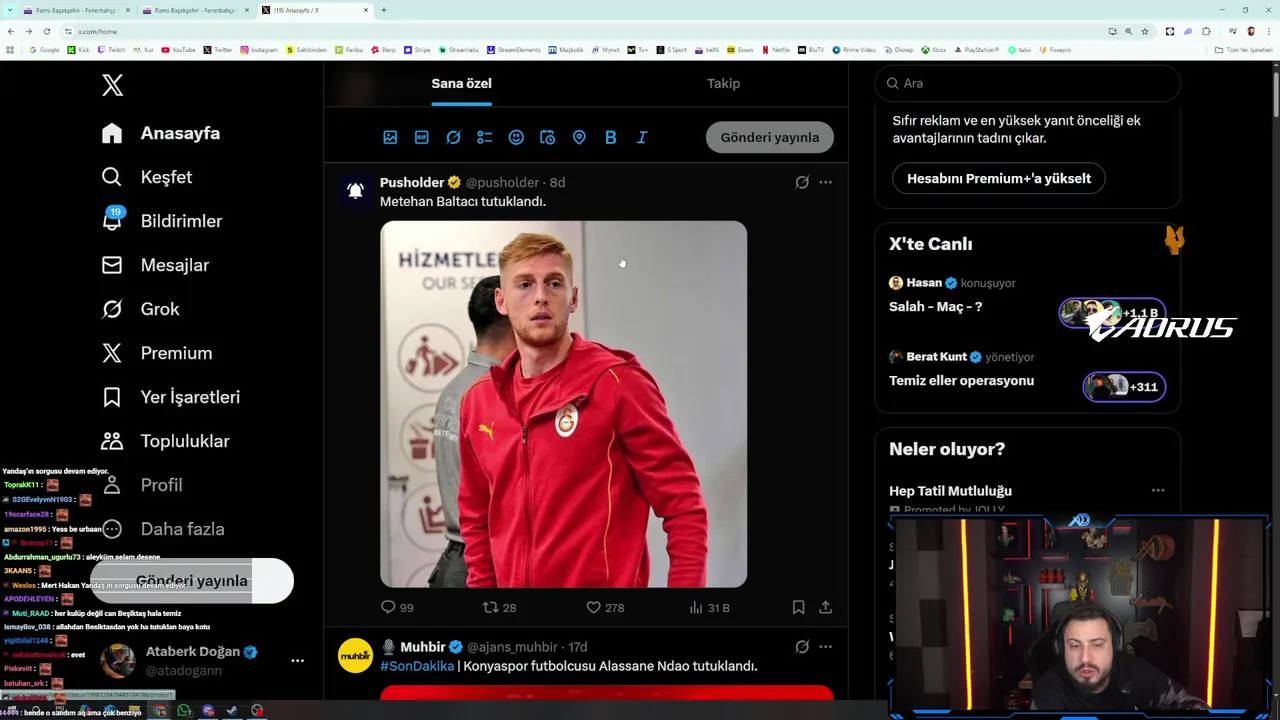Open more options on Muhbir post

[x=825, y=647]
